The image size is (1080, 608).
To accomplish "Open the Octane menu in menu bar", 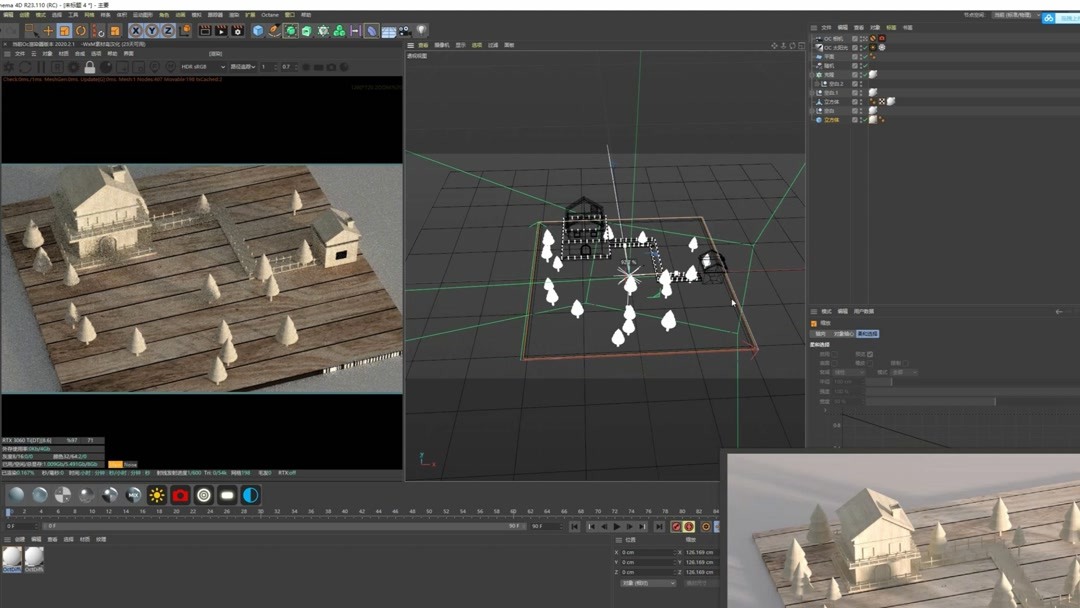I will coord(269,15).
